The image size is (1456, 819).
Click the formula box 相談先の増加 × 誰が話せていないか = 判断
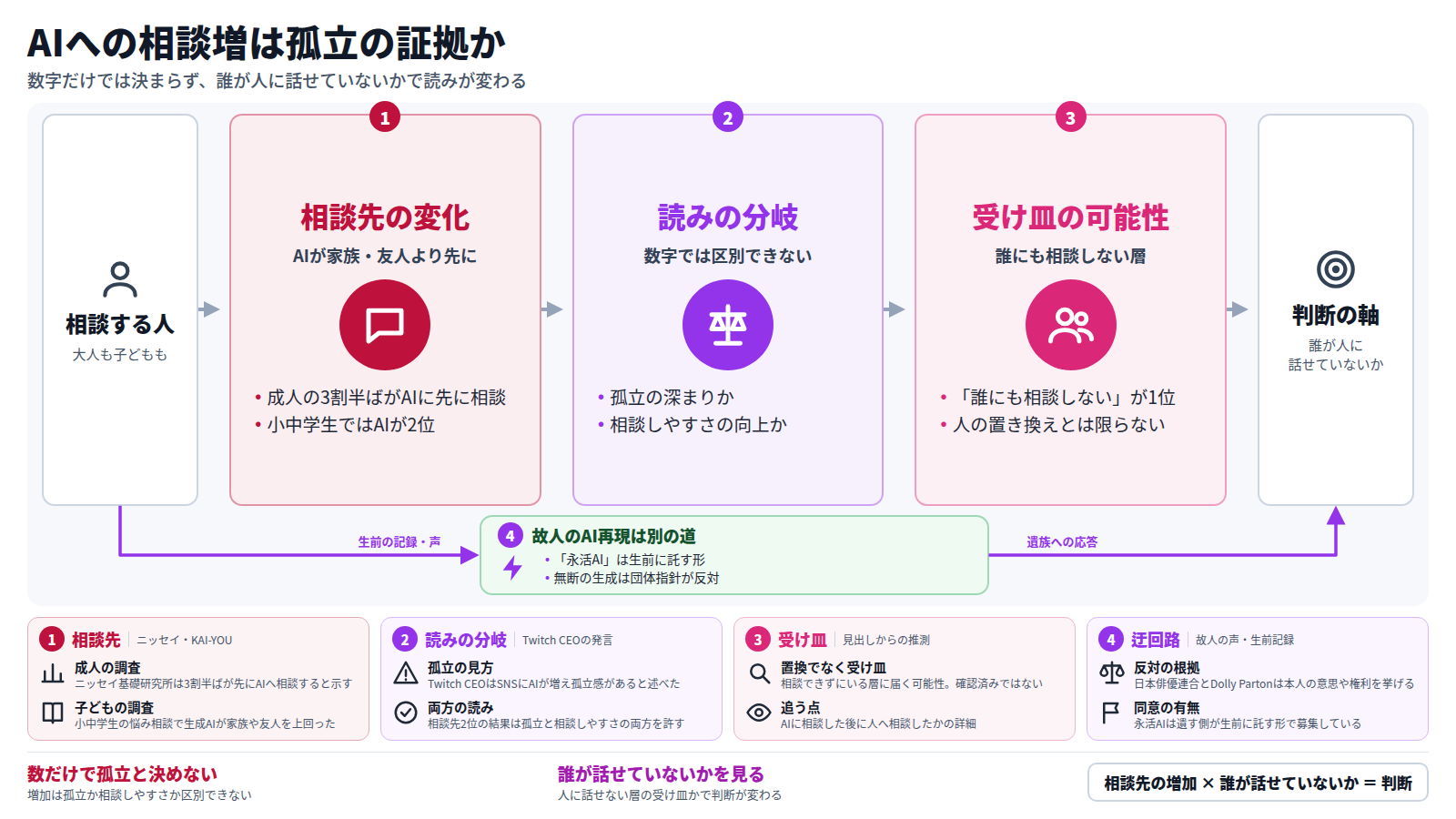(x=1258, y=783)
